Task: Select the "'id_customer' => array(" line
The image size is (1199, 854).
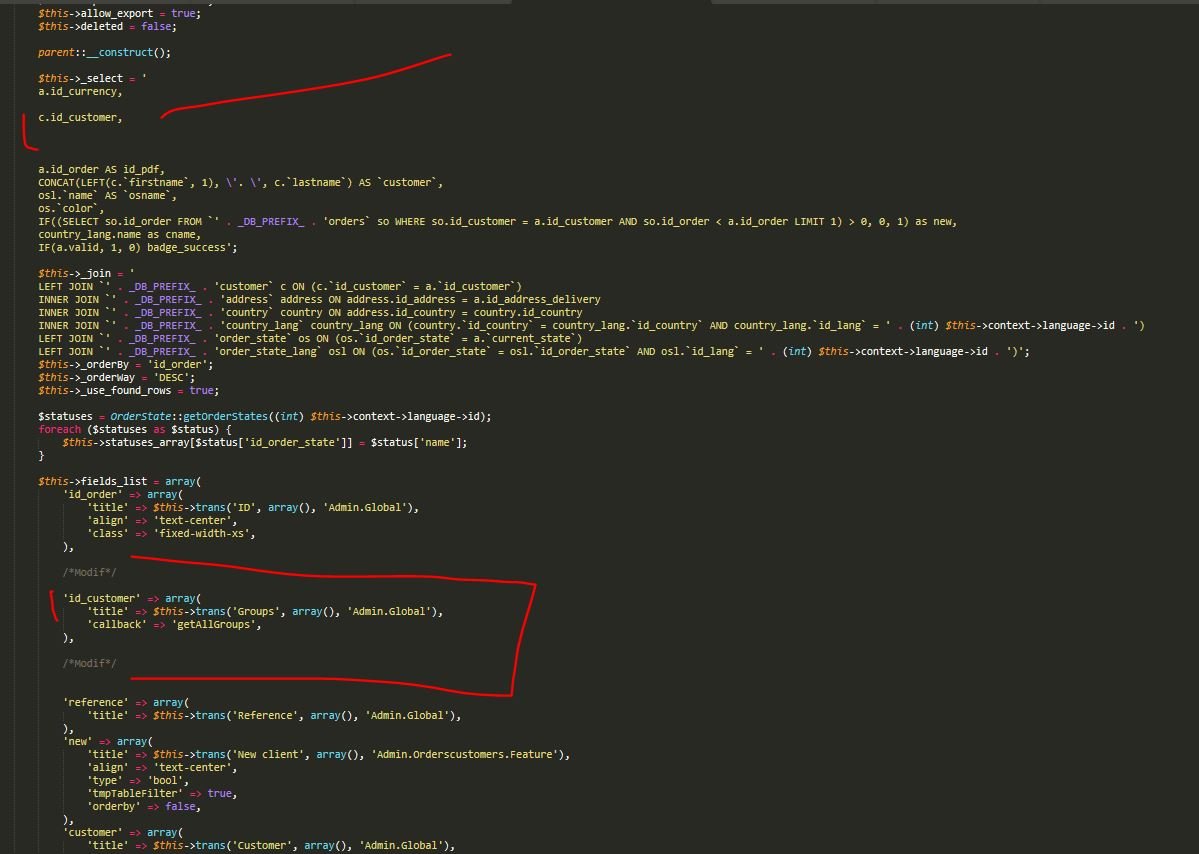Action: [132, 599]
